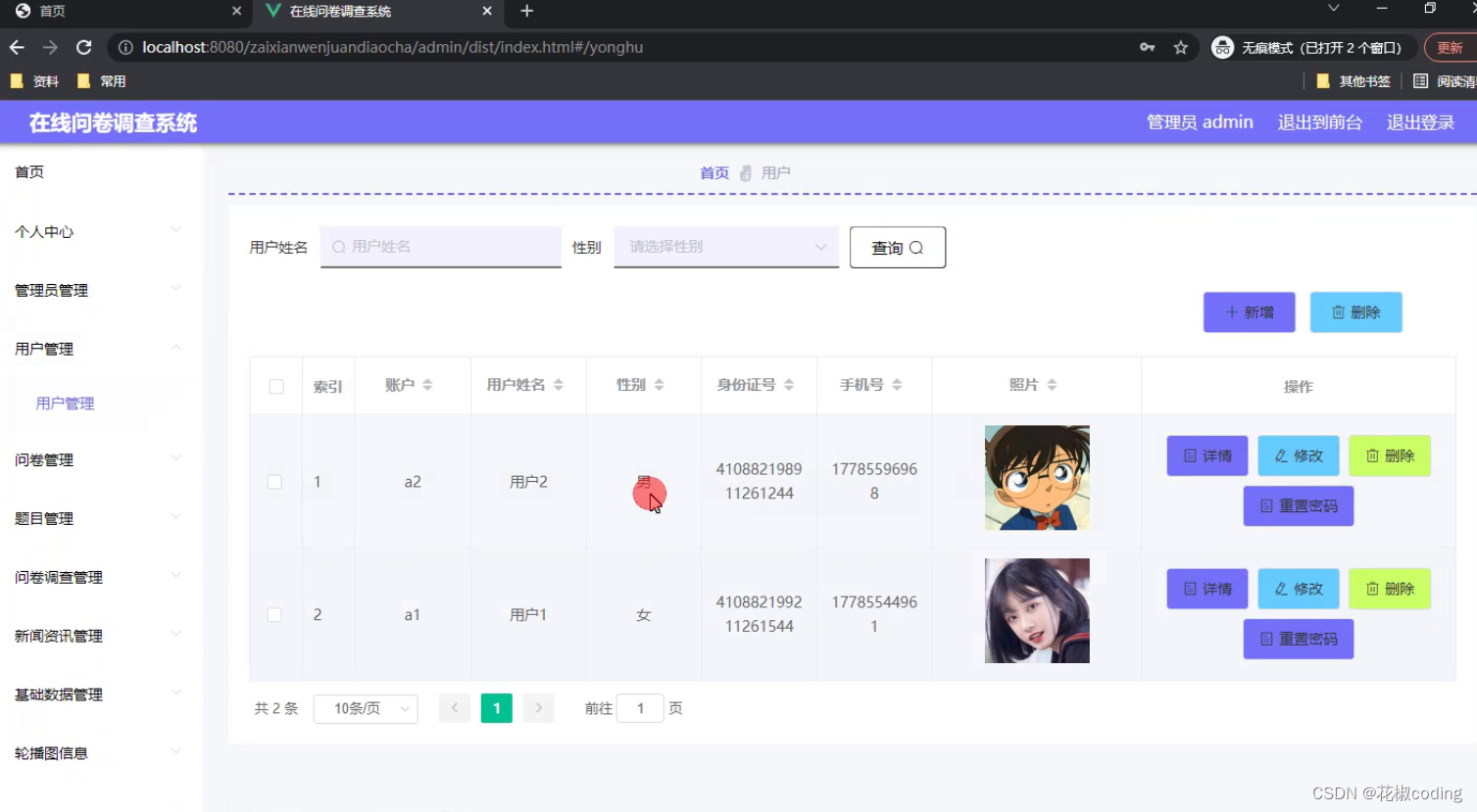
Task: Check the row checkbox for 用户1
Action: [x=275, y=614]
